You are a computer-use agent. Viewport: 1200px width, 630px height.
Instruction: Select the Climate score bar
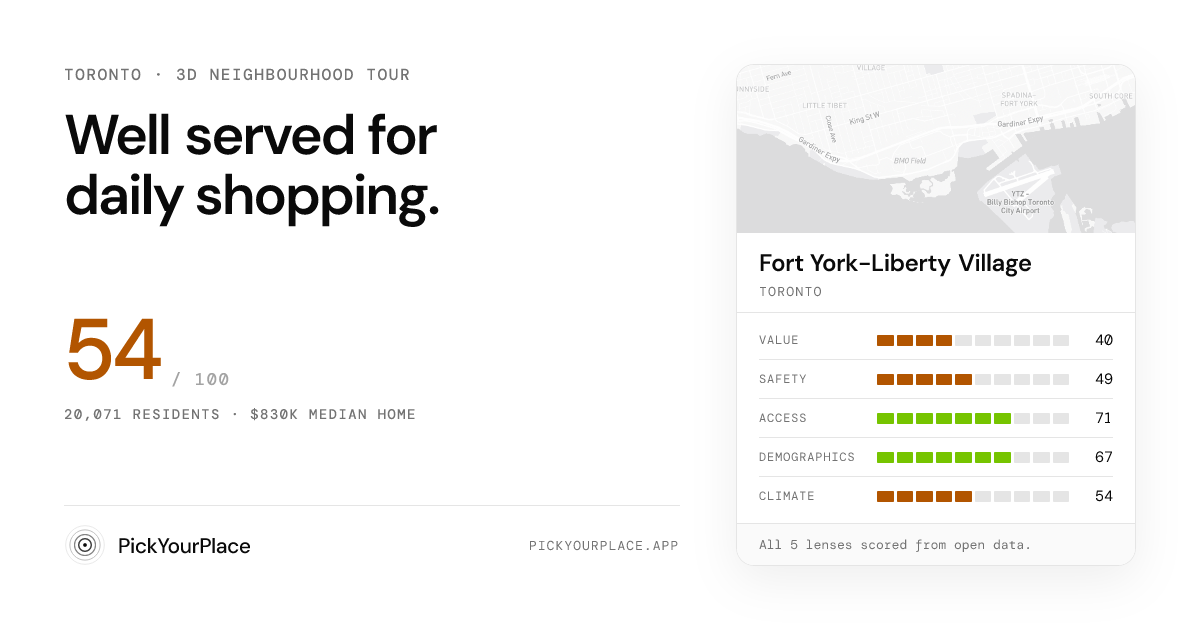[x=973, y=496]
